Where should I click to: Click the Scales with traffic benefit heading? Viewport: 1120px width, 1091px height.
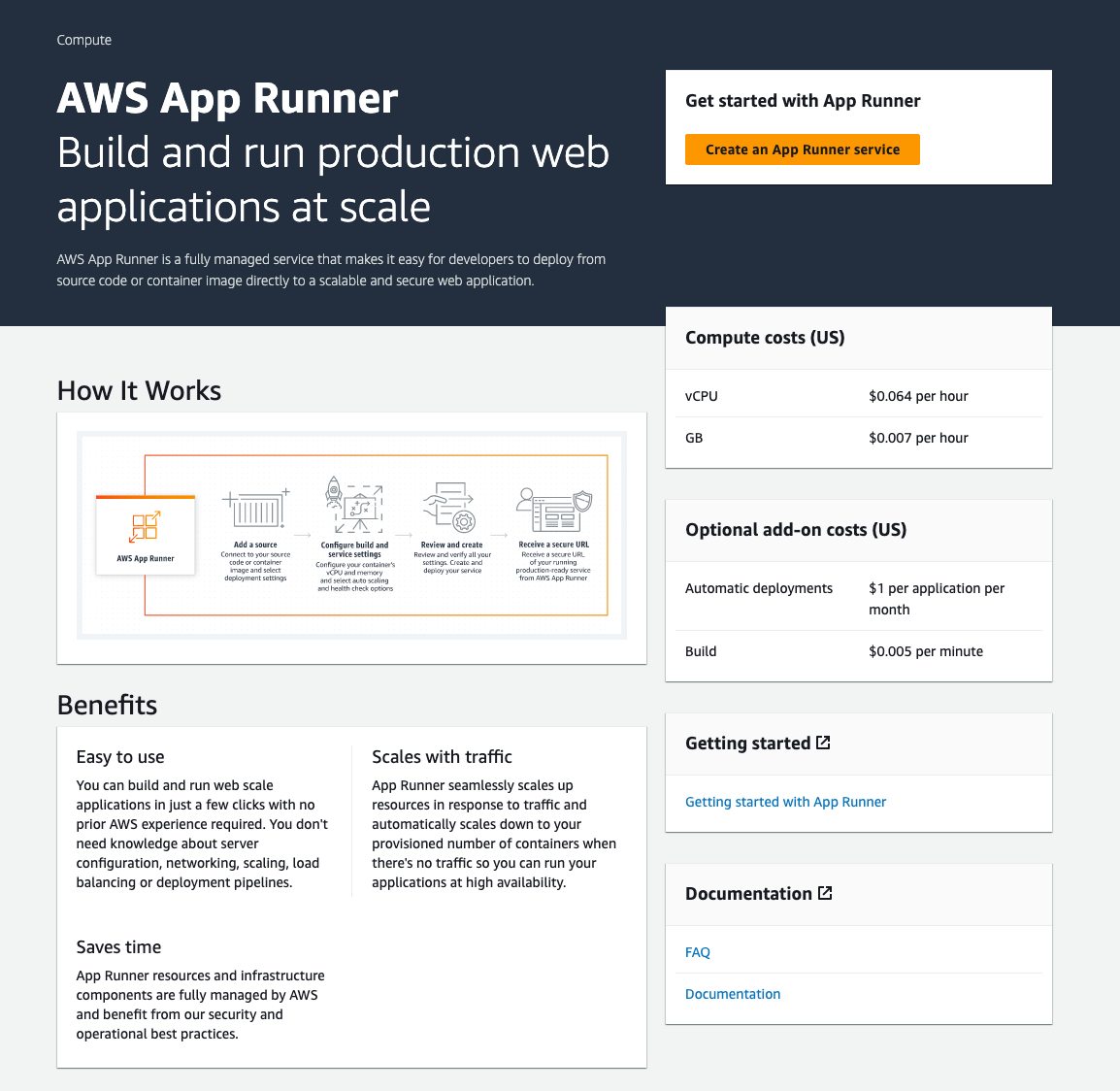442,757
